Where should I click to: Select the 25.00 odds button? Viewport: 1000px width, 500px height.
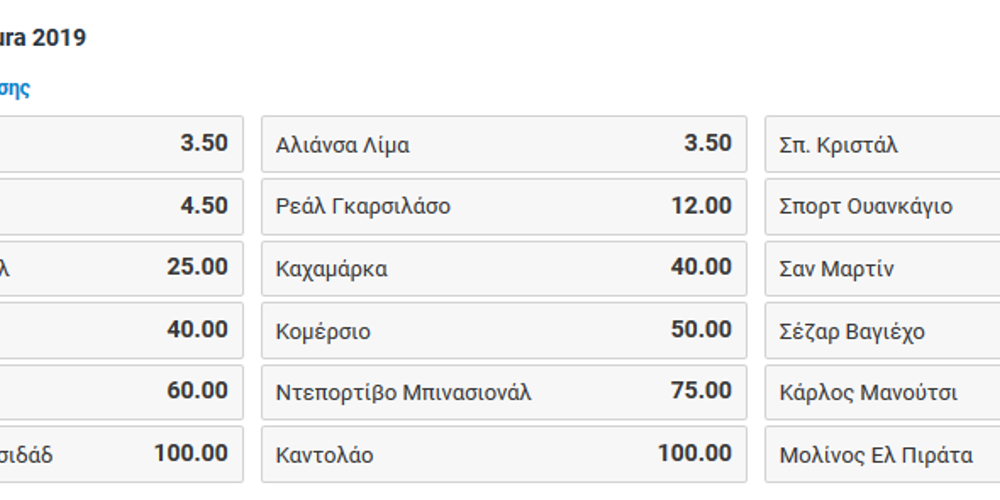[x=121, y=268]
